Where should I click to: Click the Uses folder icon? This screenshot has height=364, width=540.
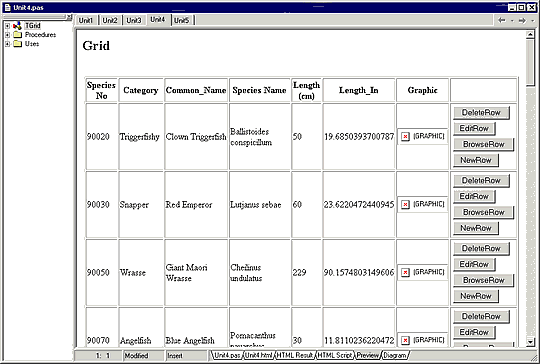click(x=18, y=44)
